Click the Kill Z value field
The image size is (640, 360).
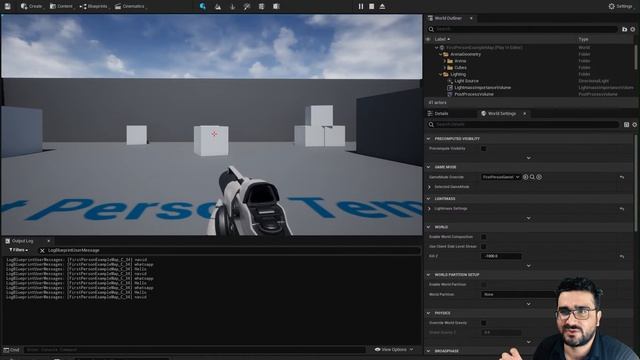click(x=501, y=256)
